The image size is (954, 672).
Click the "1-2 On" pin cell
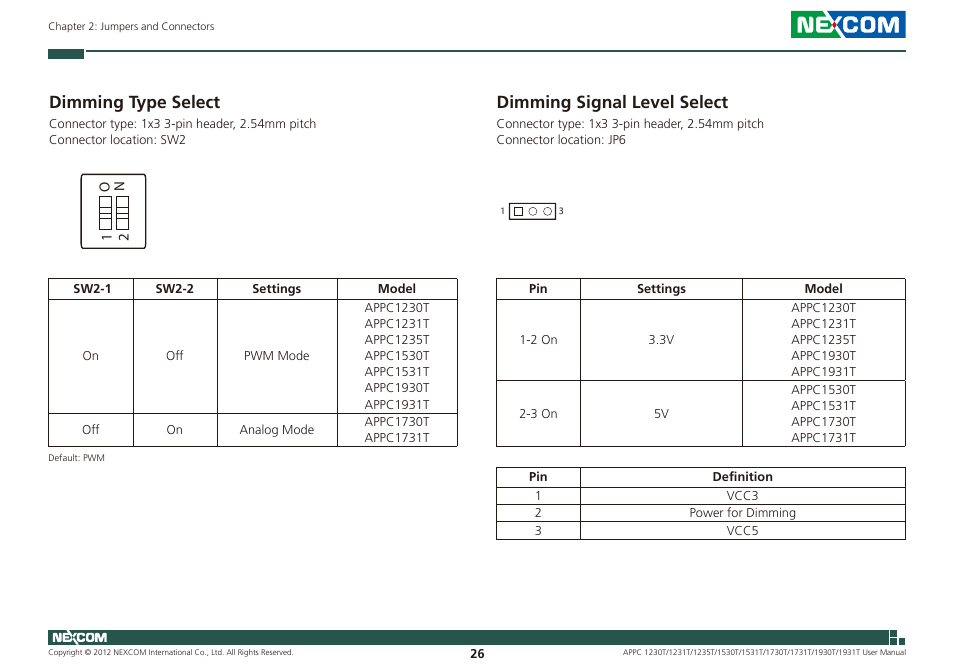point(538,340)
